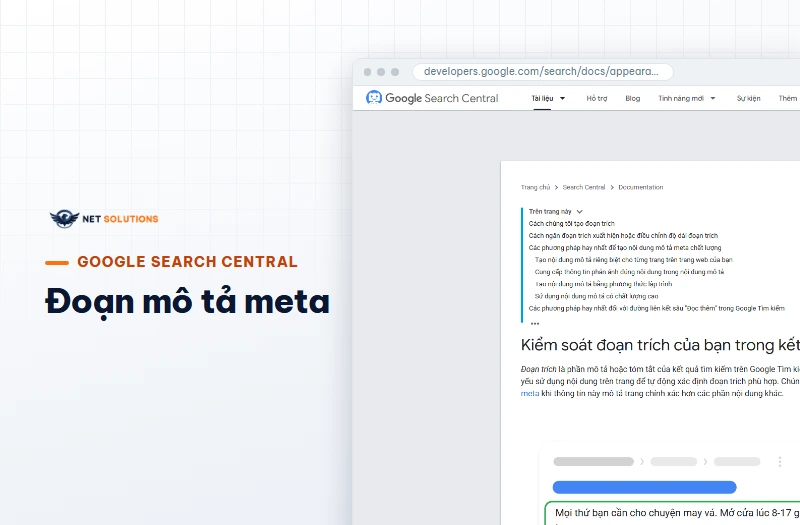Click the GOOGLE SEARCH CENTRAL orange label
Screen dimensions: 800x525
187,262
